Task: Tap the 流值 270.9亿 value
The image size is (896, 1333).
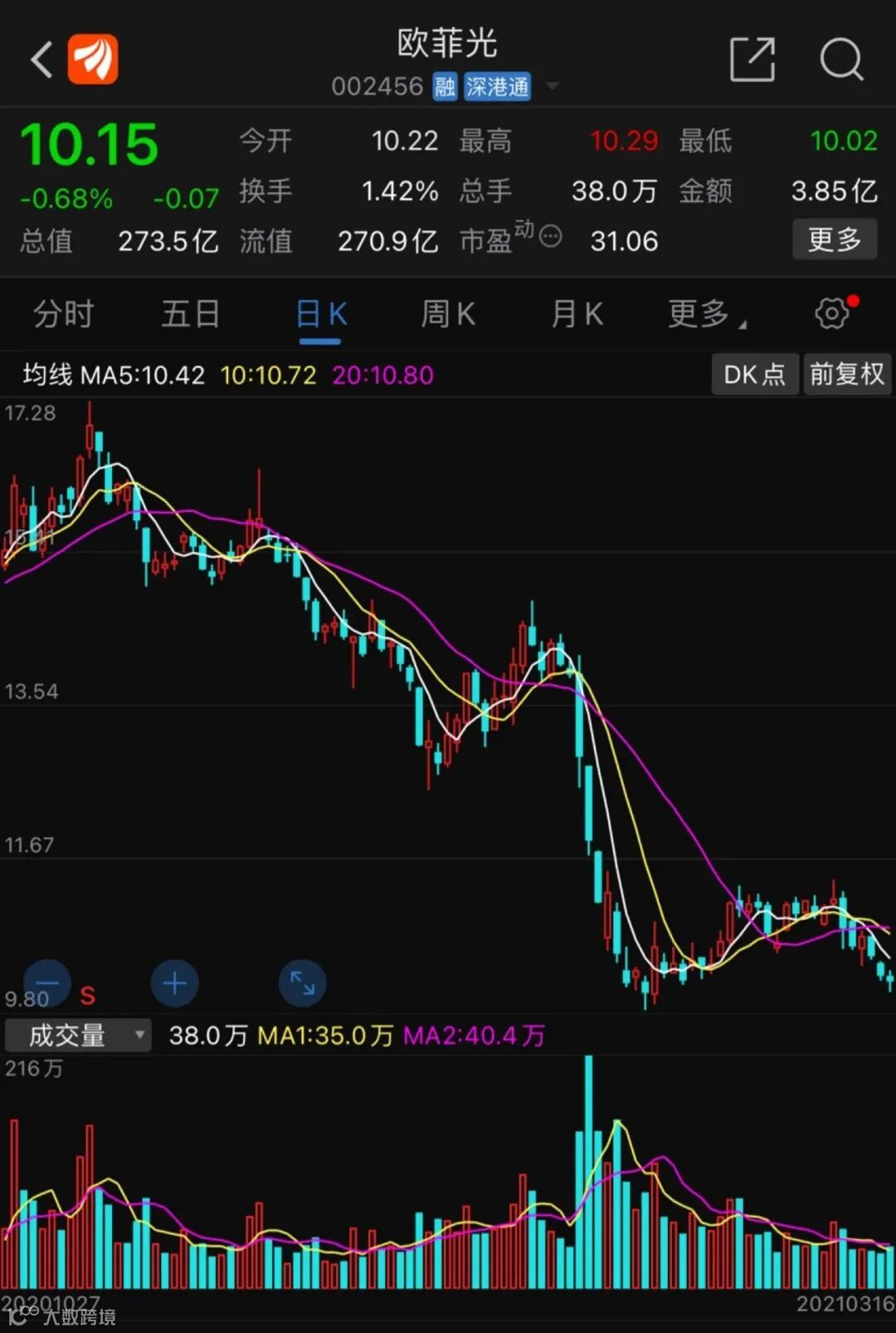Action: tap(387, 242)
